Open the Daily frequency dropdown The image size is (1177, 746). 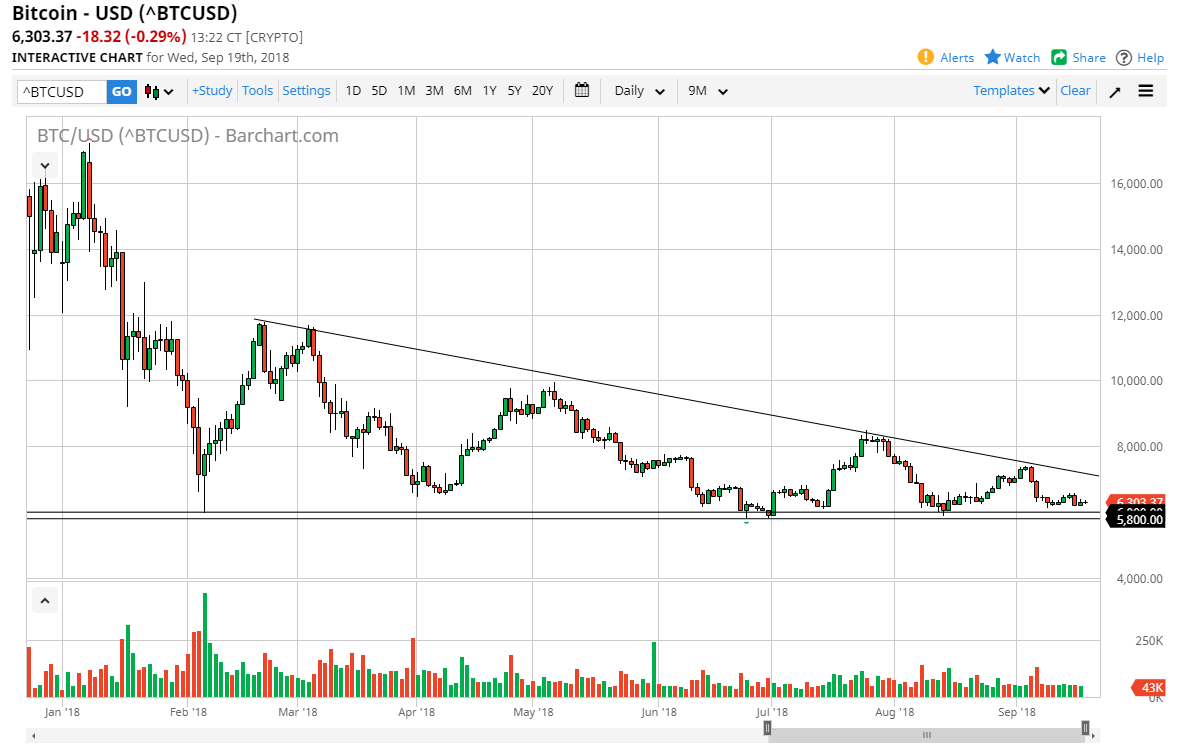coord(638,90)
